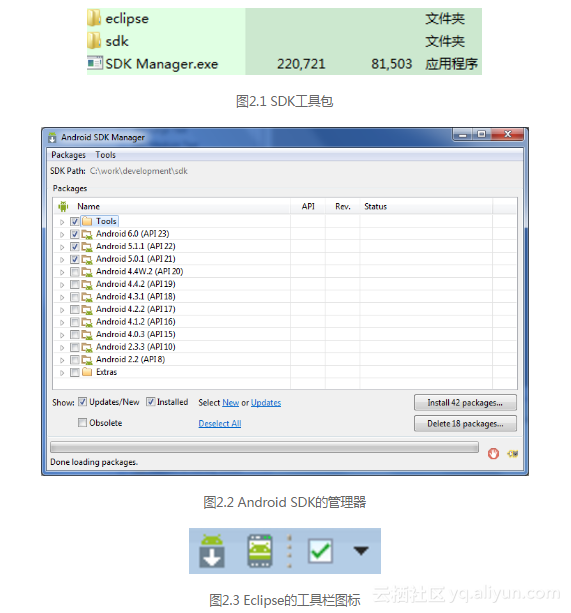Viewport: 571px width, 613px height.
Task: Sort by the Status column header
Action: click(376, 206)
